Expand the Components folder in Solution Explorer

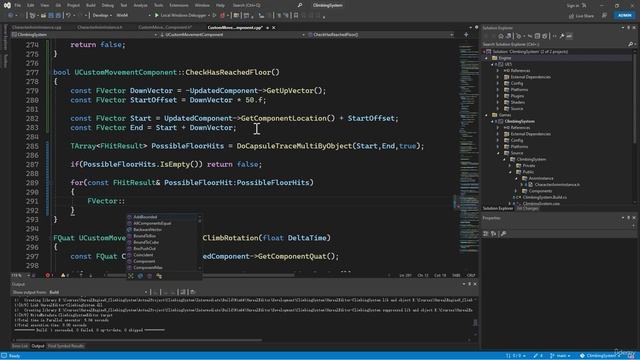[516, 191]
